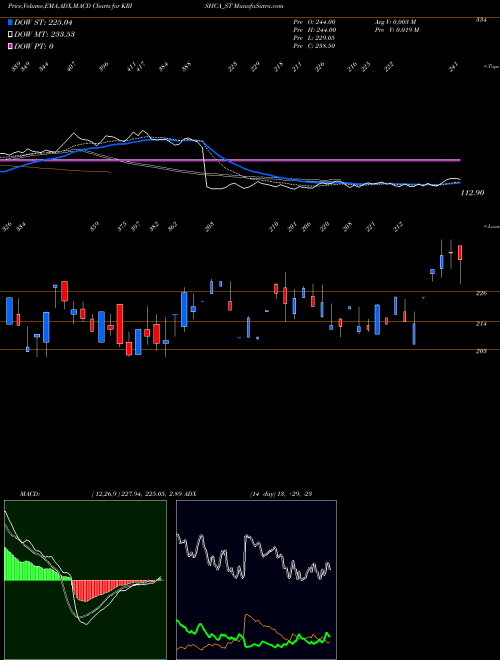Click the 'Pre V: 0.019 M' value

point(396,30)
